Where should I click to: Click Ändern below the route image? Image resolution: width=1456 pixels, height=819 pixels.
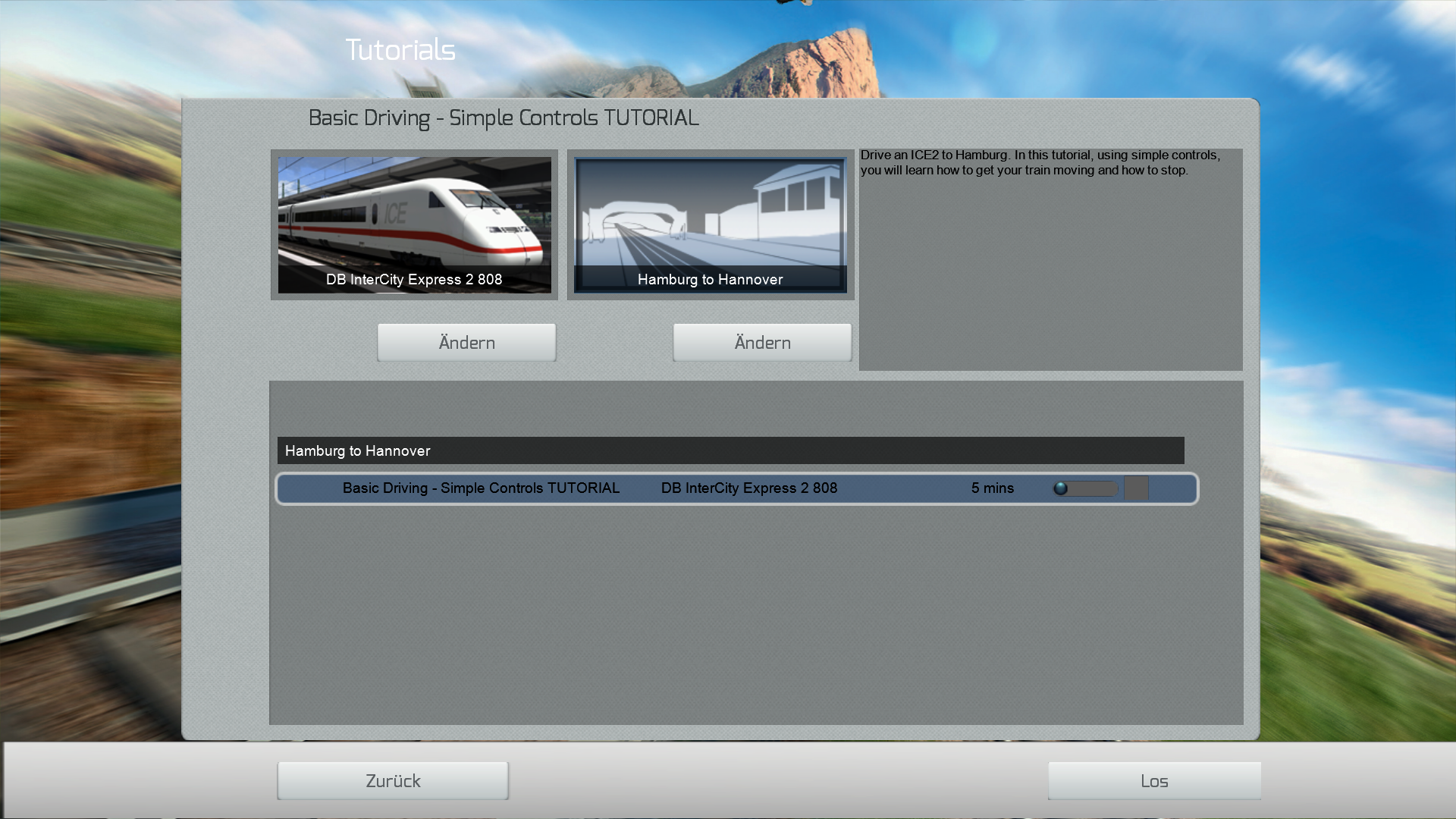(x=762, y=343)
